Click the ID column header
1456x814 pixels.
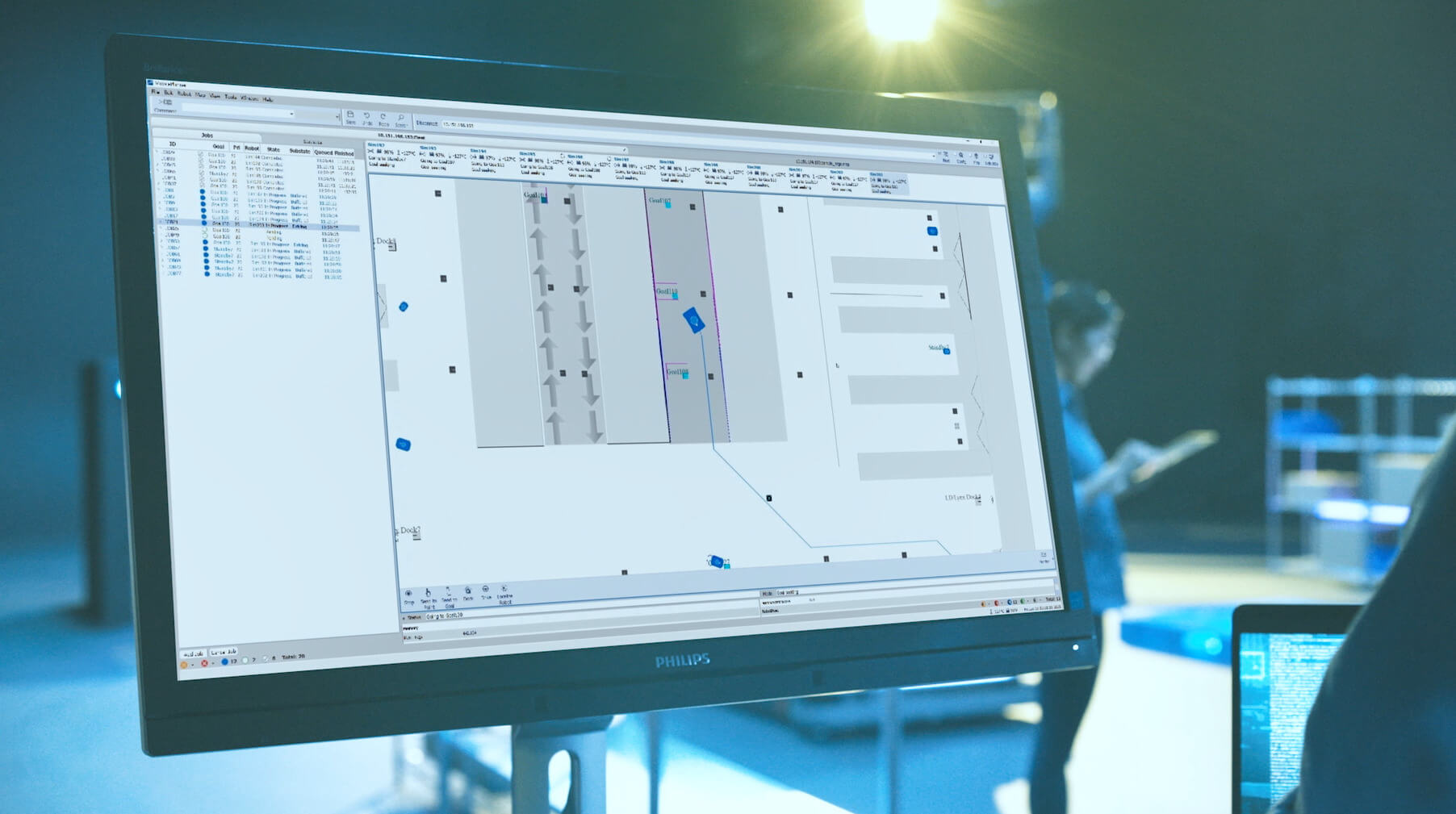coord(172,144)
